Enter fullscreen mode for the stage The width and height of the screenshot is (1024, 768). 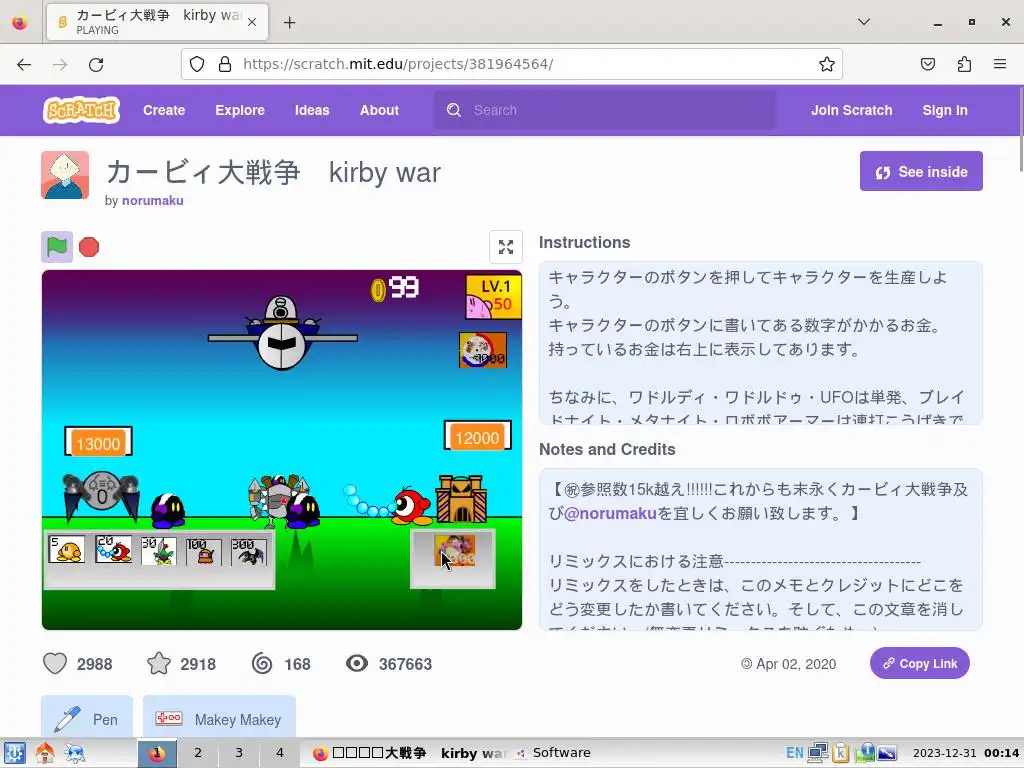[x=506, y=247]
